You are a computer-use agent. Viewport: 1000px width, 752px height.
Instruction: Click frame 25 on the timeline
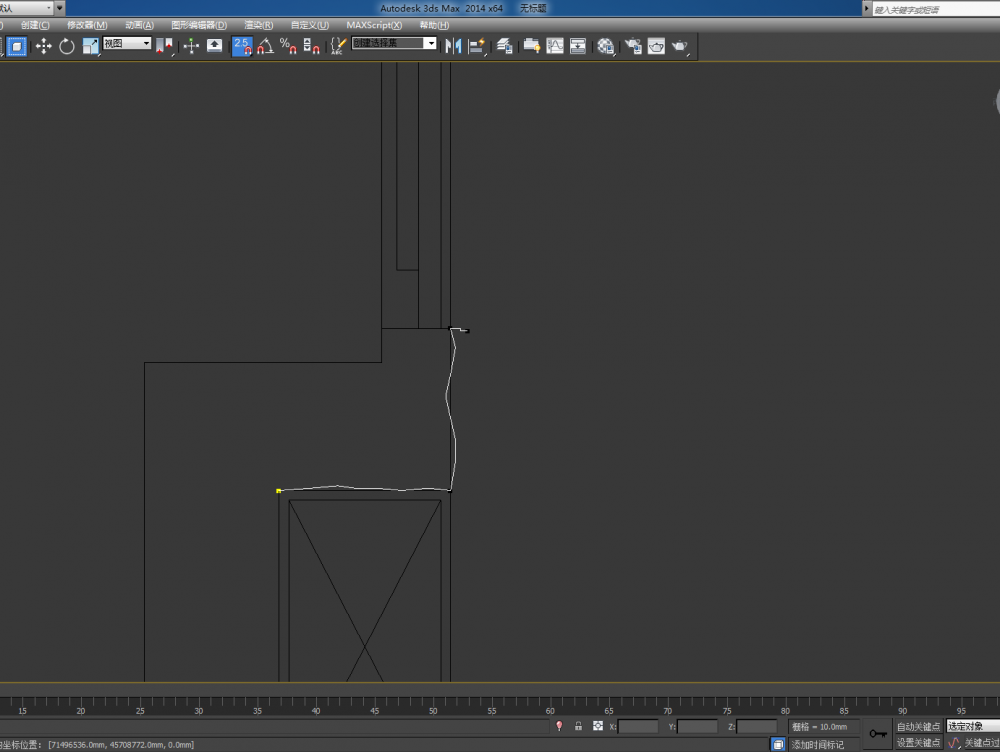click(140, 711)
